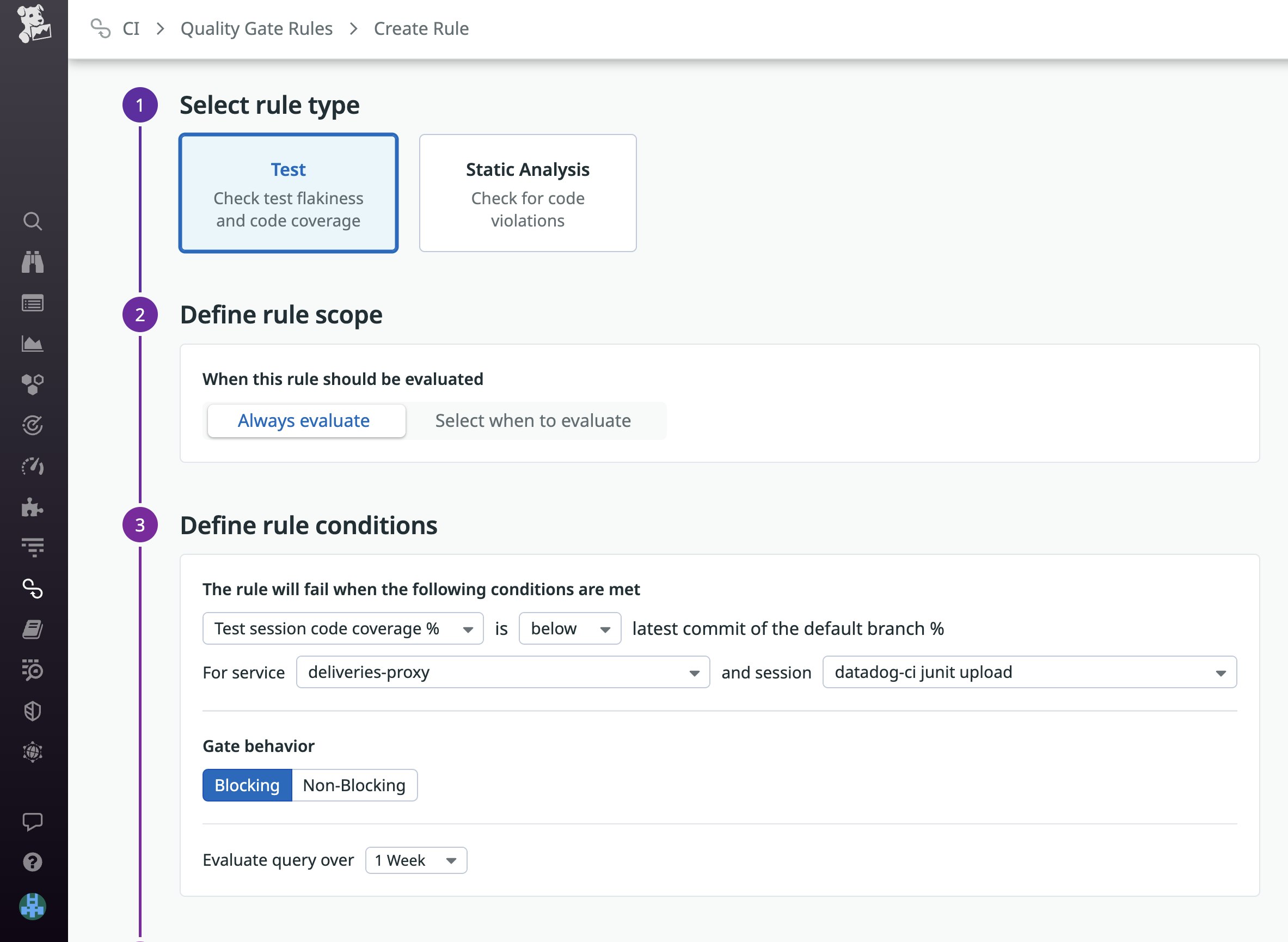
Task: Go back to CI via breadcrumb
Action: tap(131, 28)
